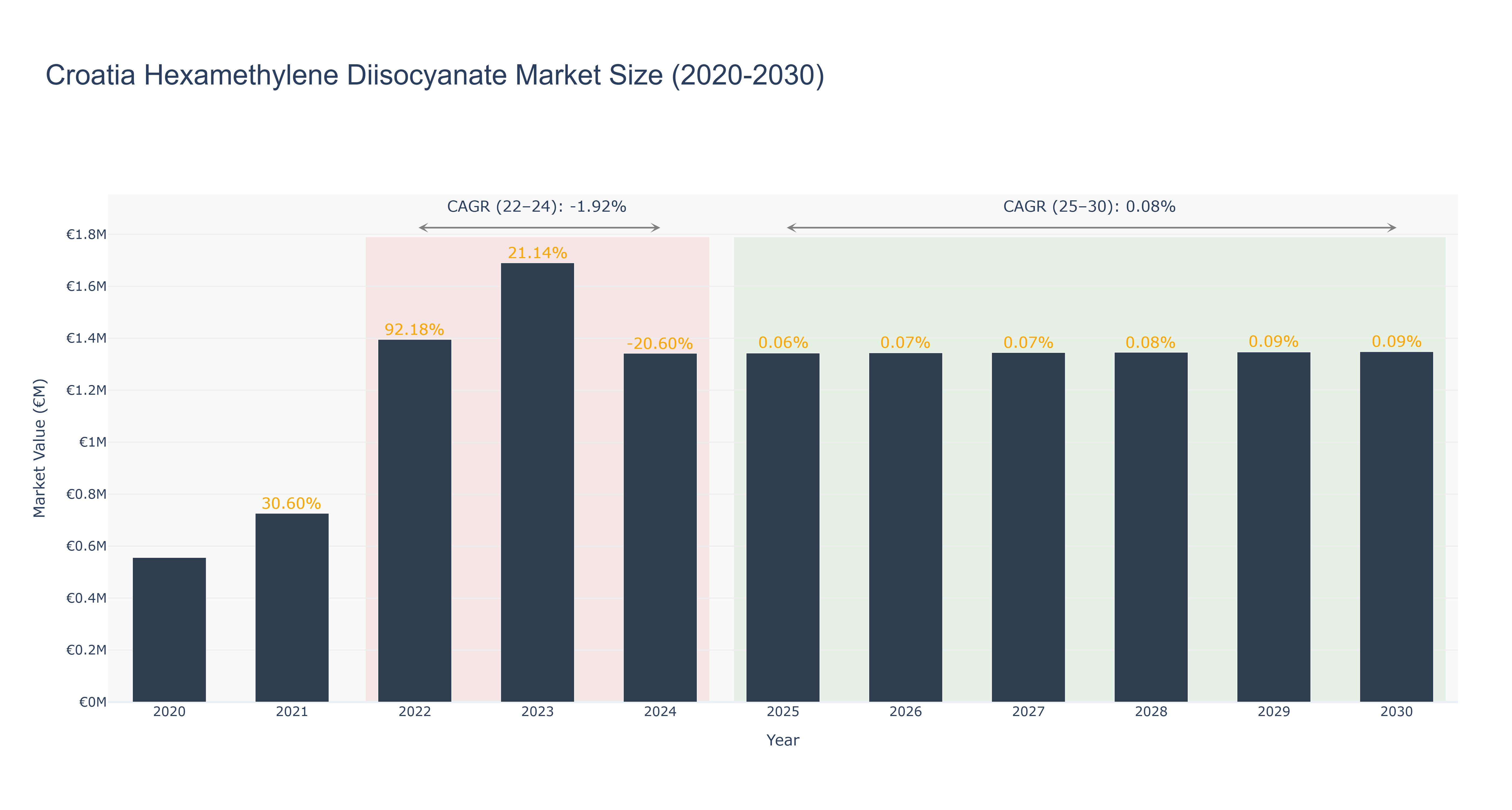1512x810 pixels.
Task: Select the 2030 forecast bar
Action: (1396, 526)
